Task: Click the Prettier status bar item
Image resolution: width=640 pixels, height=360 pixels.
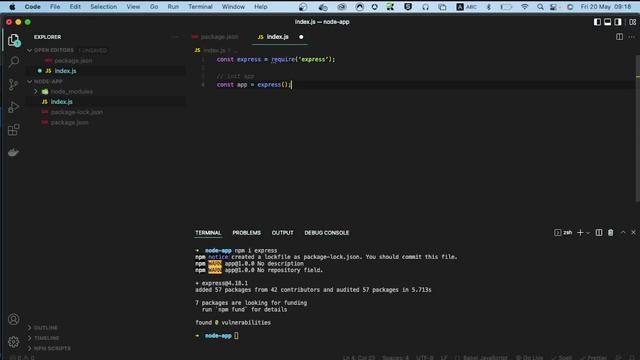Action: [593, 357]
